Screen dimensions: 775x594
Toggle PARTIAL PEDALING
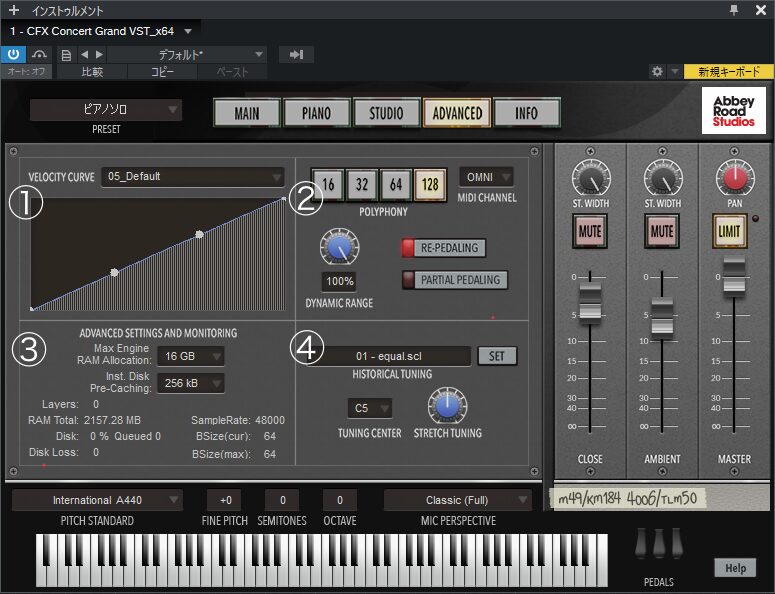pyautogui.click(x=455, y=280)
